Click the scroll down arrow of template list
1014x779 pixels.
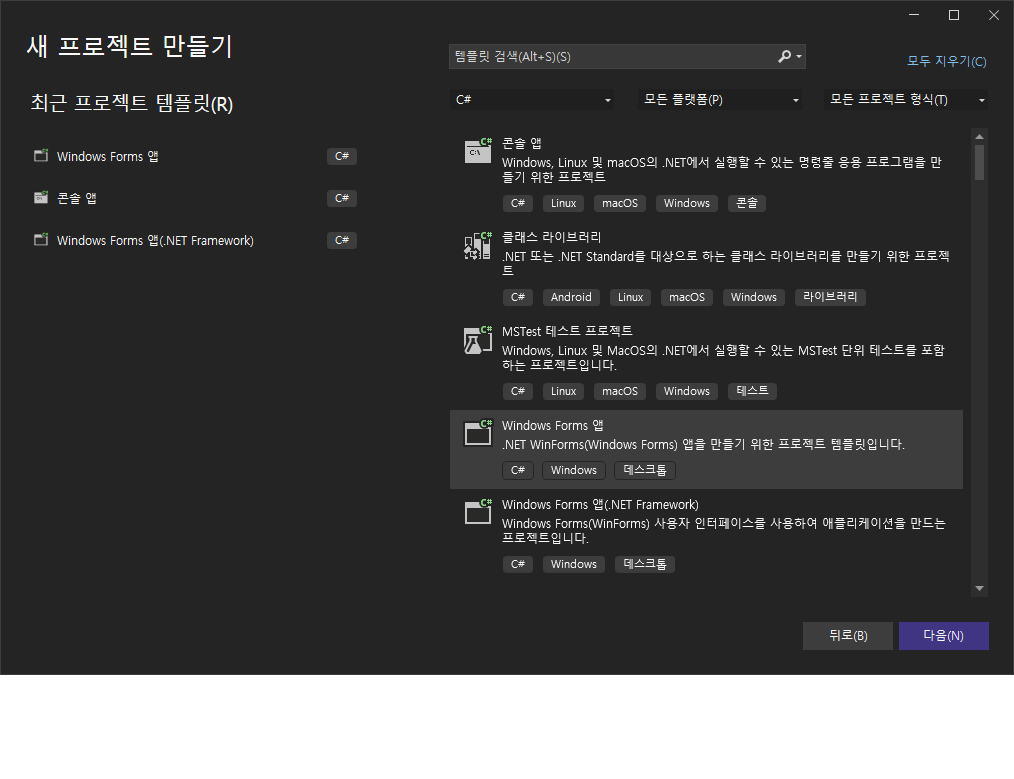coord(979,588)
